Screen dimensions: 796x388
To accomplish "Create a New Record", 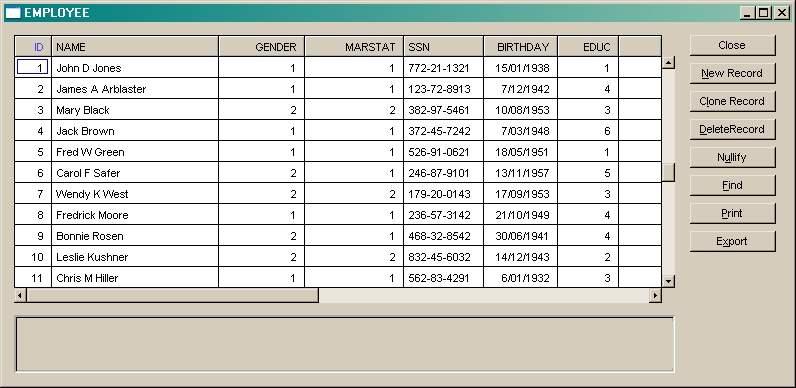I will coord(732,73).
